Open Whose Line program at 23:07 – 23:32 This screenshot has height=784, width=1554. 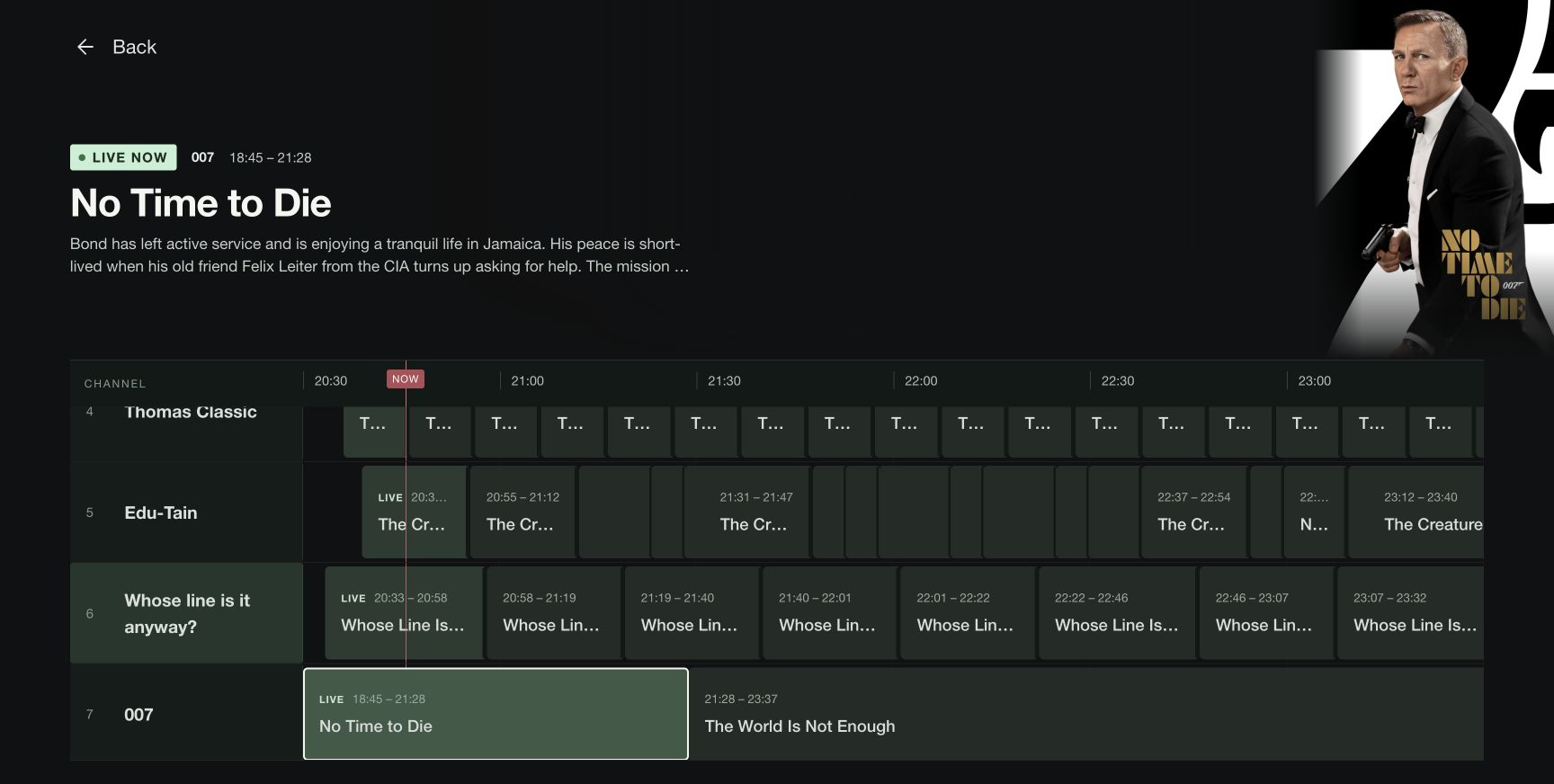pos(1410,613)
